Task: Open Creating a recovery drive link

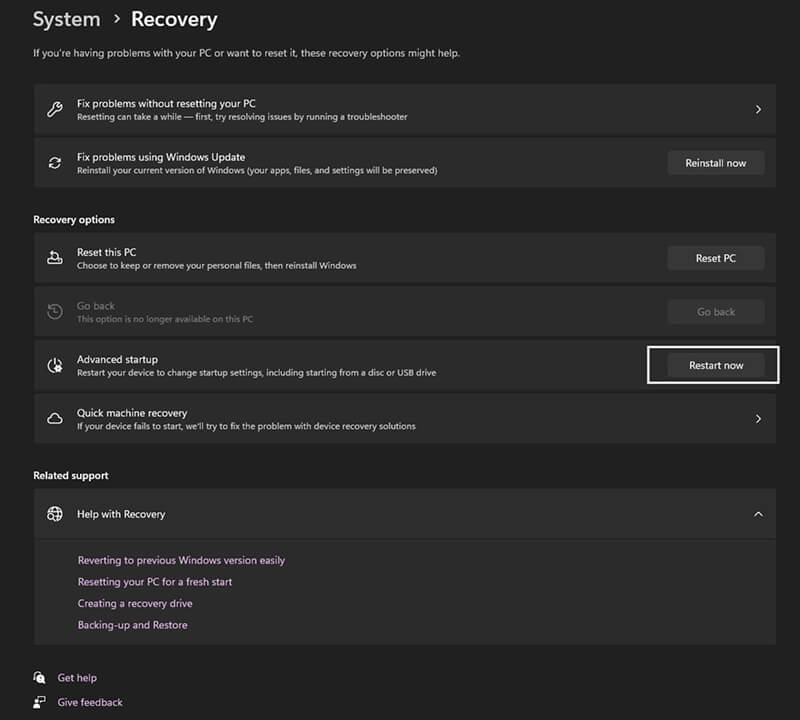Action: pos(135,603)
